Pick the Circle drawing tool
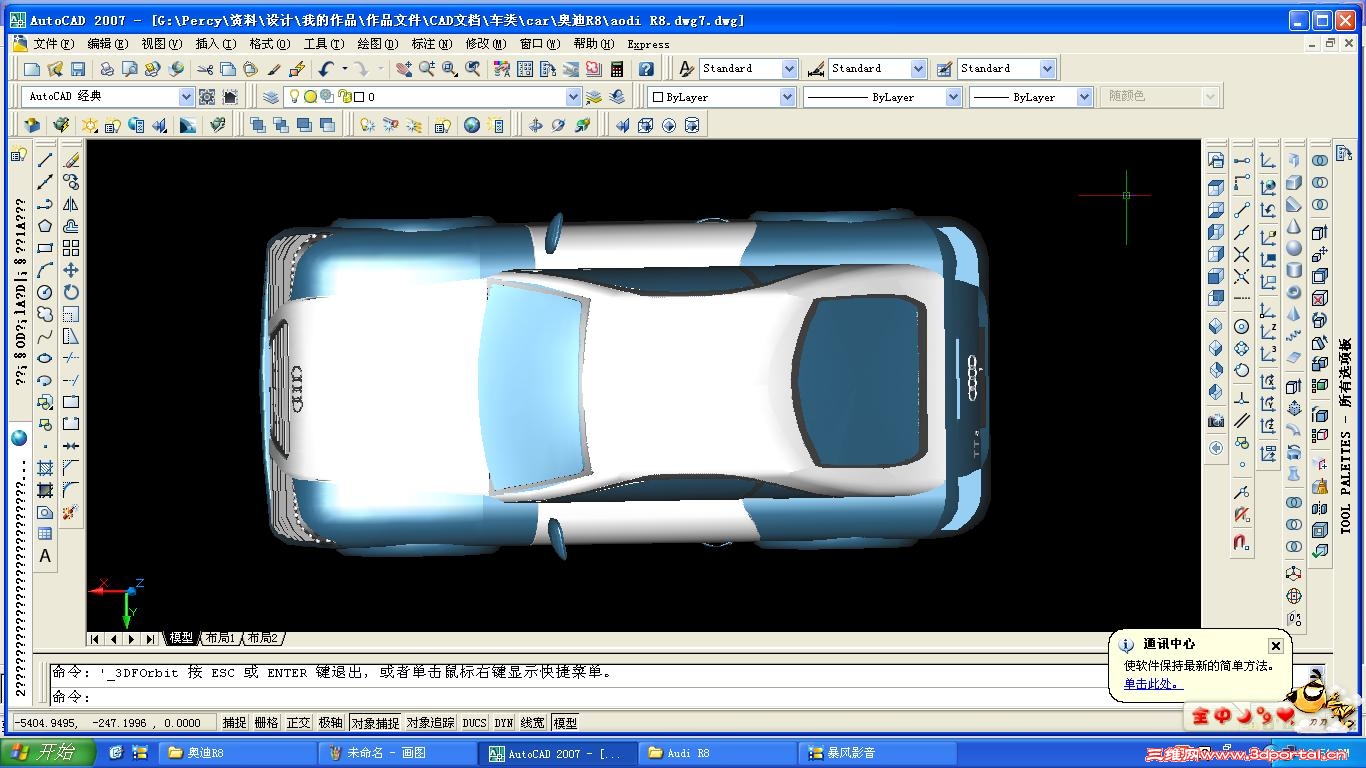 (x=45, y=292)
